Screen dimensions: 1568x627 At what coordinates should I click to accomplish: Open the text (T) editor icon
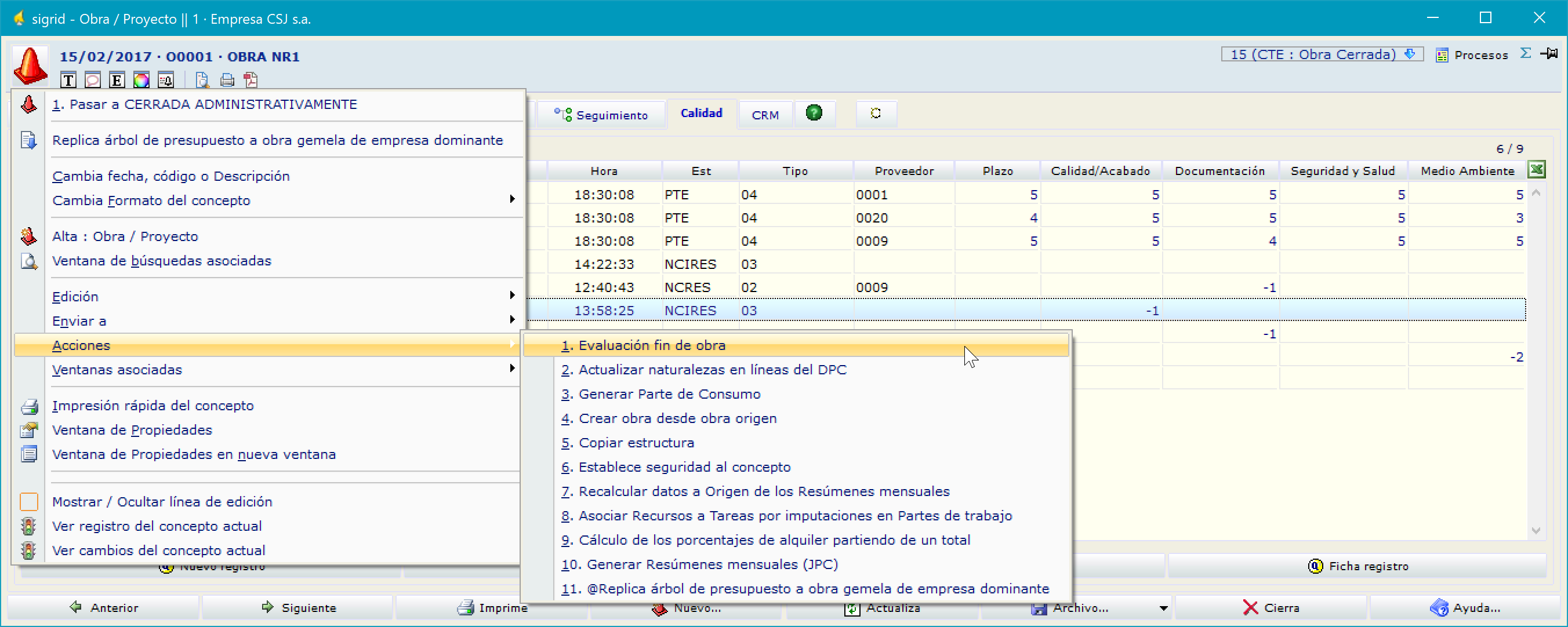68,79
